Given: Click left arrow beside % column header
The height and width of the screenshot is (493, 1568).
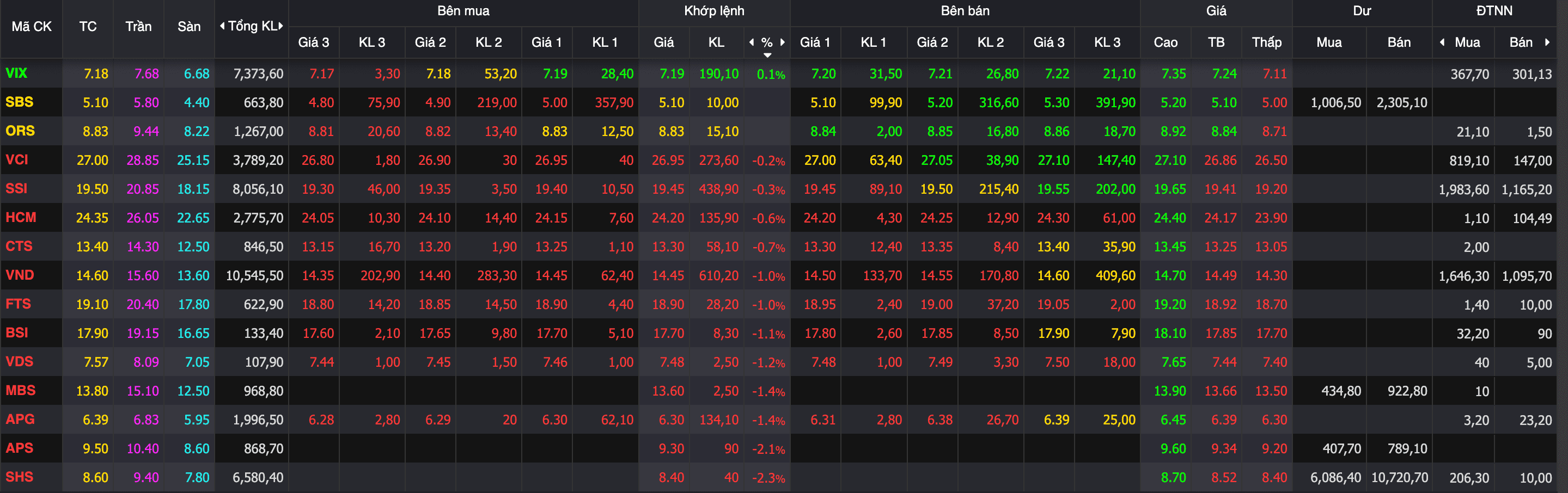Looking at the screenshot, I should tap(752, 42).
